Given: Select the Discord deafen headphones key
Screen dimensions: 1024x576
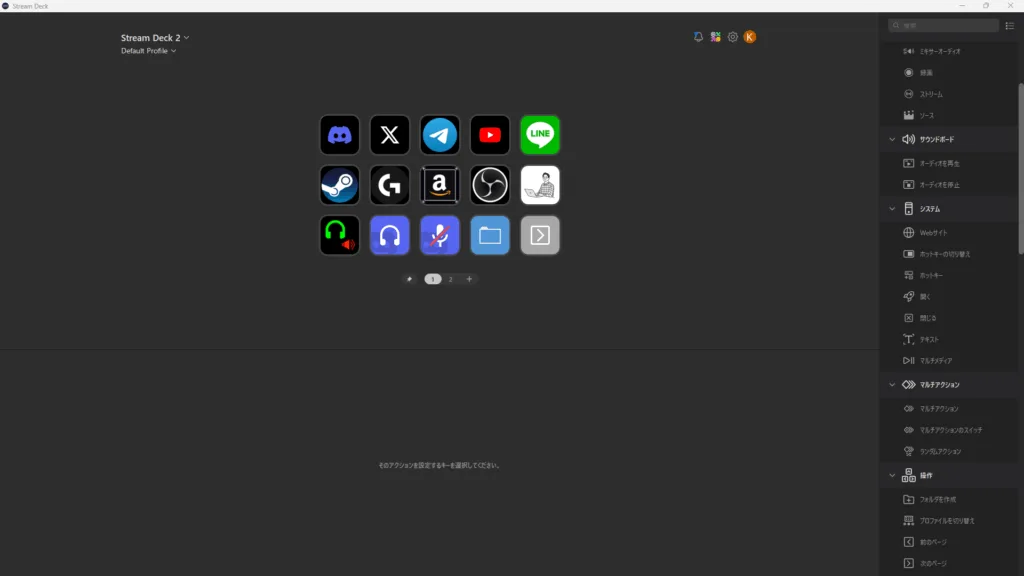Looking at the screenshot, I should pos(390,235).
